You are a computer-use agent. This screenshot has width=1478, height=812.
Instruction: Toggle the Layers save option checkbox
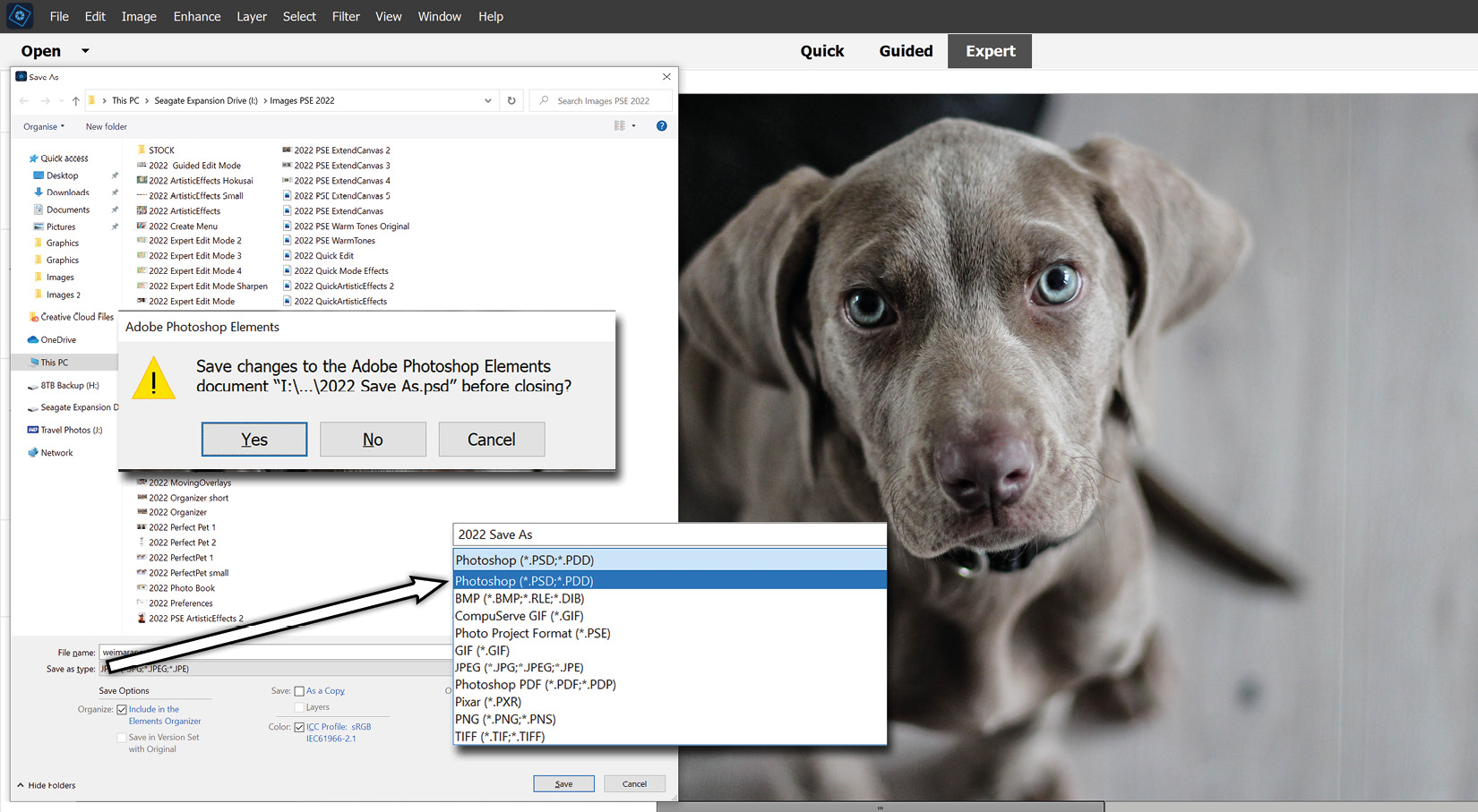pyautogui.click(x=299, y=707)
